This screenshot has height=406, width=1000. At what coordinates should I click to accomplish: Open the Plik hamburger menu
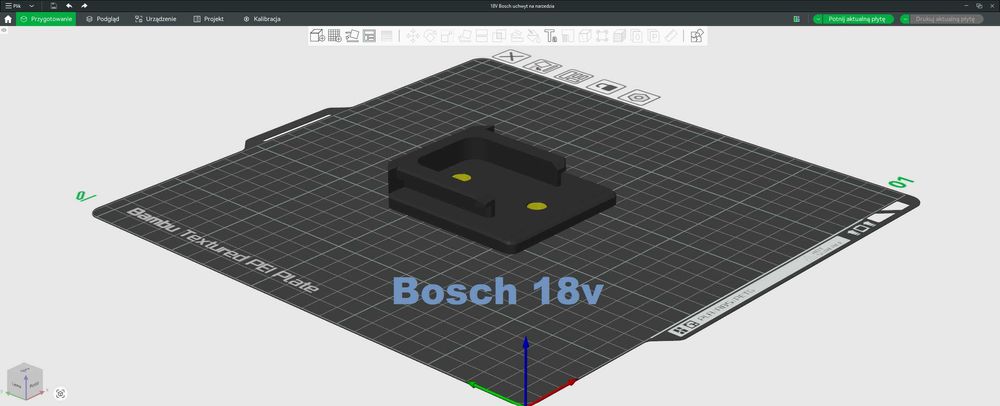[x=12, y=5]
